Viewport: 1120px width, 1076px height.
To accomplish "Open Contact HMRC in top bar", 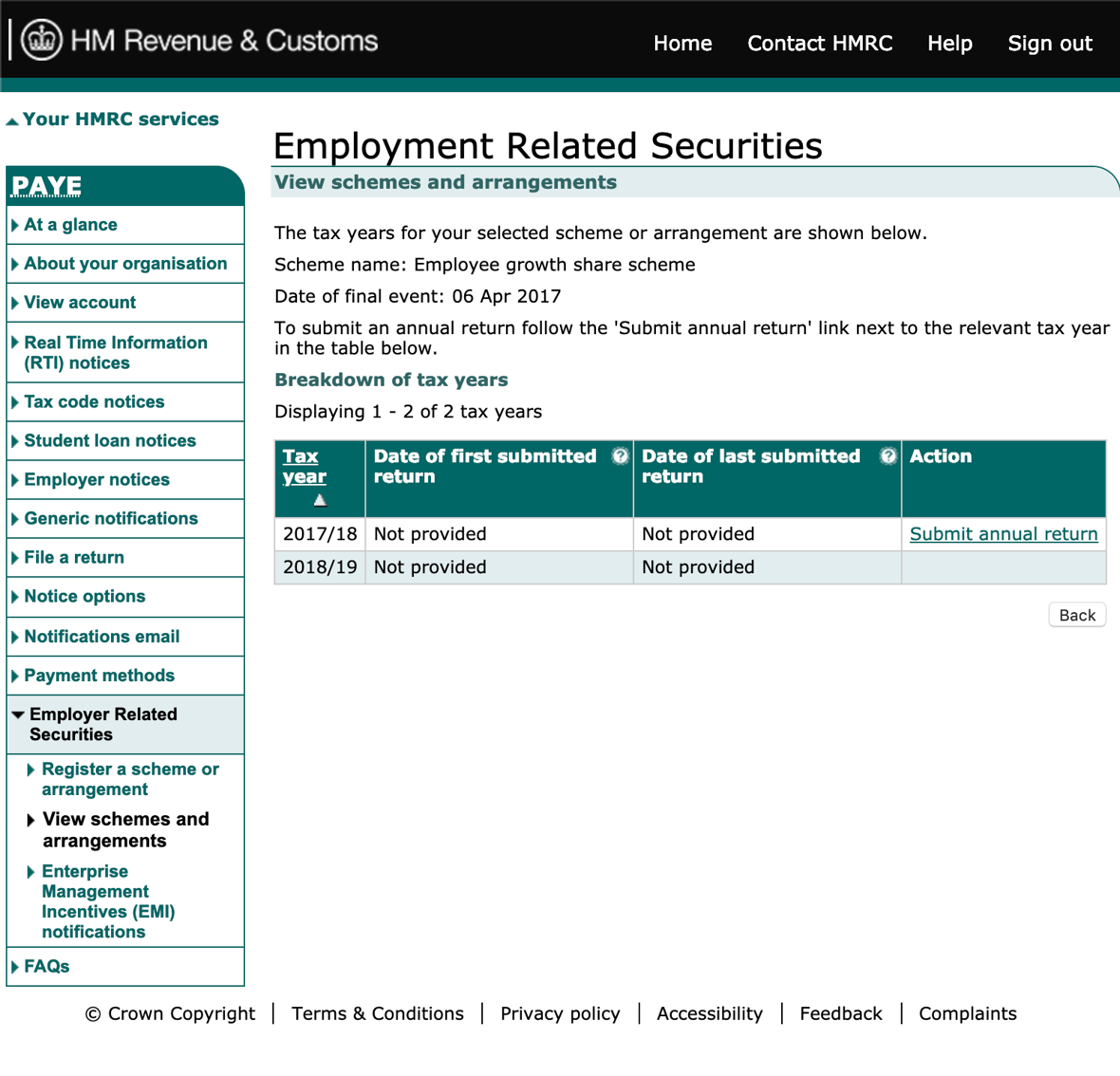I will click(x=819, y=44).
